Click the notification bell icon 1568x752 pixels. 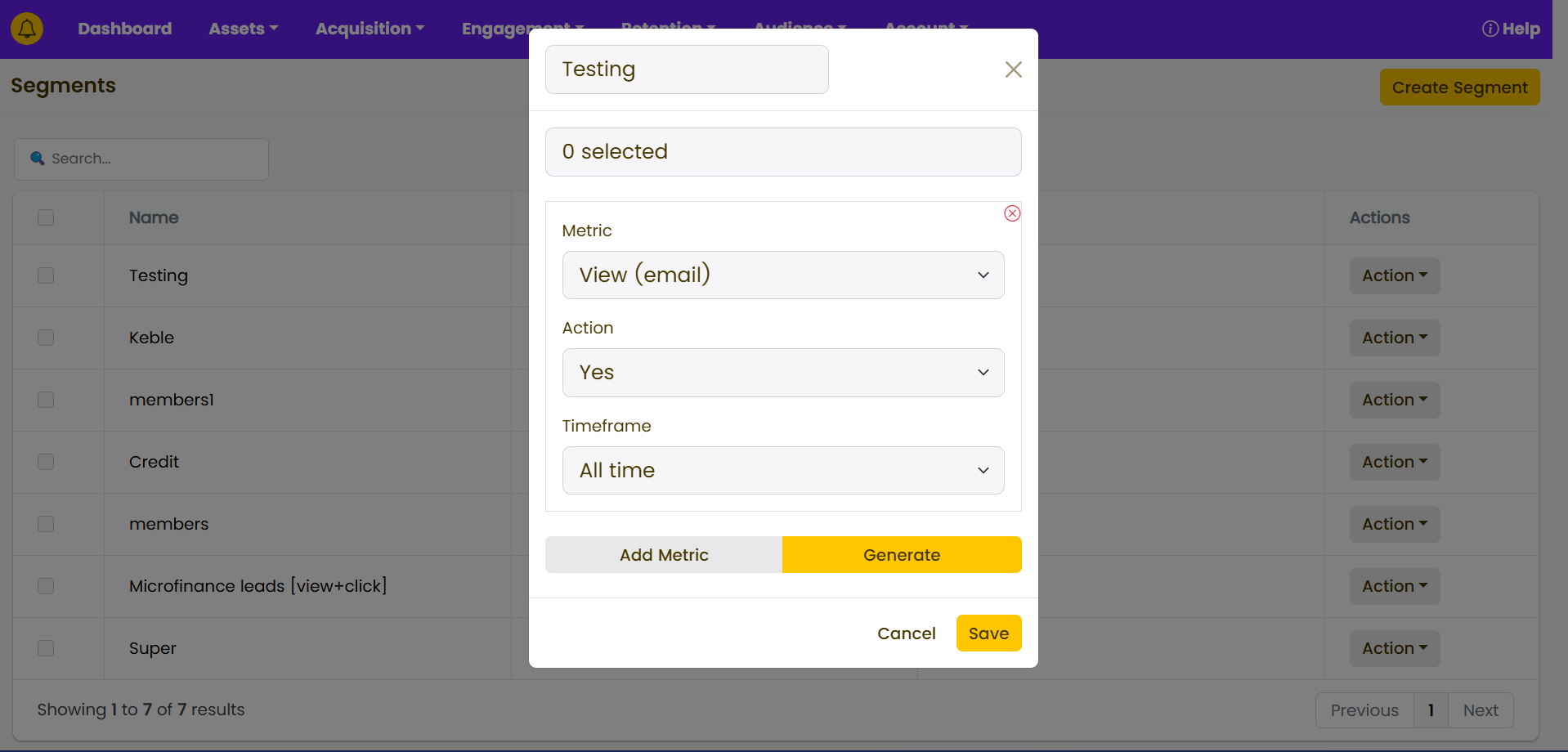point(27,29)
